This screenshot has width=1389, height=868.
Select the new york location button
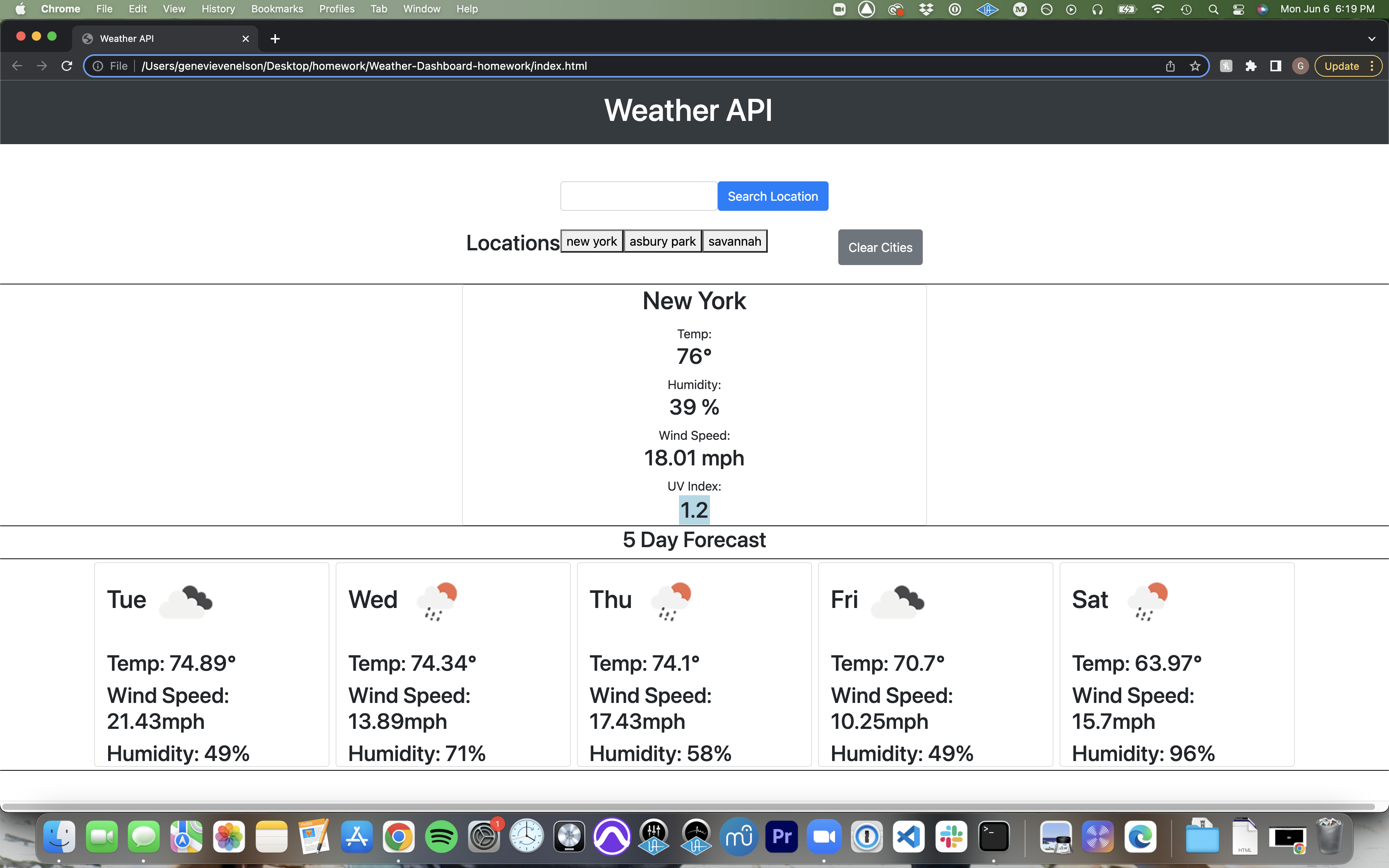click(x=592, y=241)
